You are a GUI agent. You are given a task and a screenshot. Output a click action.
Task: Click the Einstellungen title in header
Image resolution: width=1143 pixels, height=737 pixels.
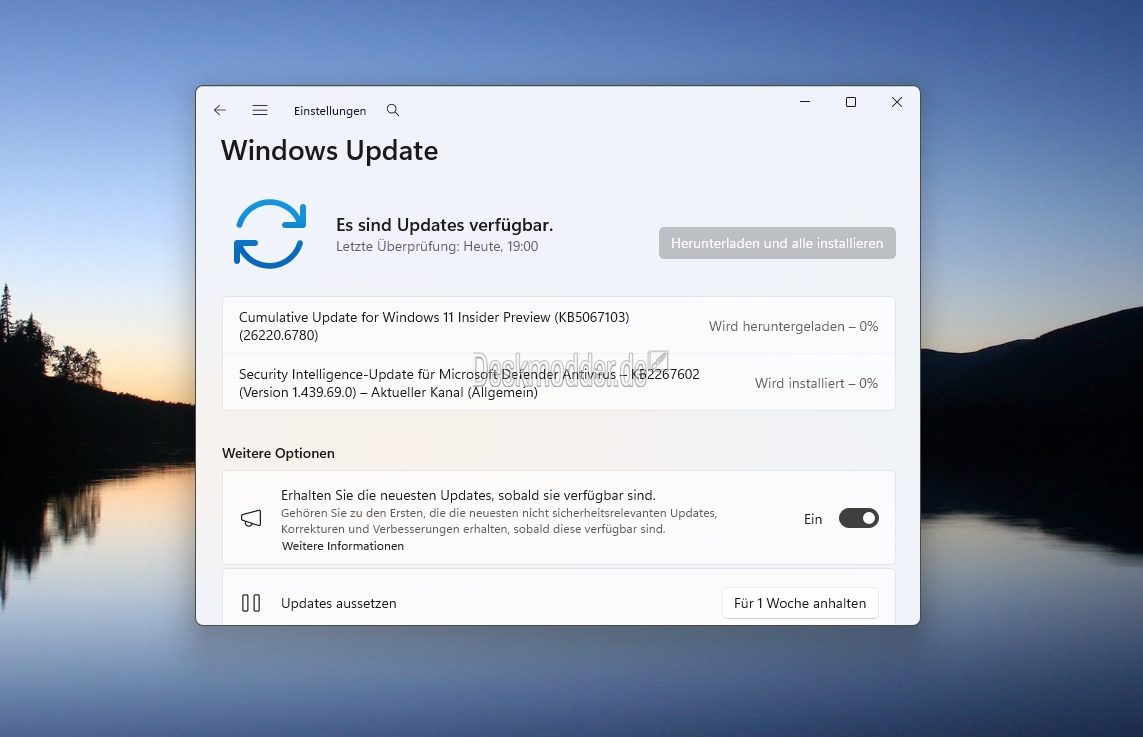click(x=330, y=111)
